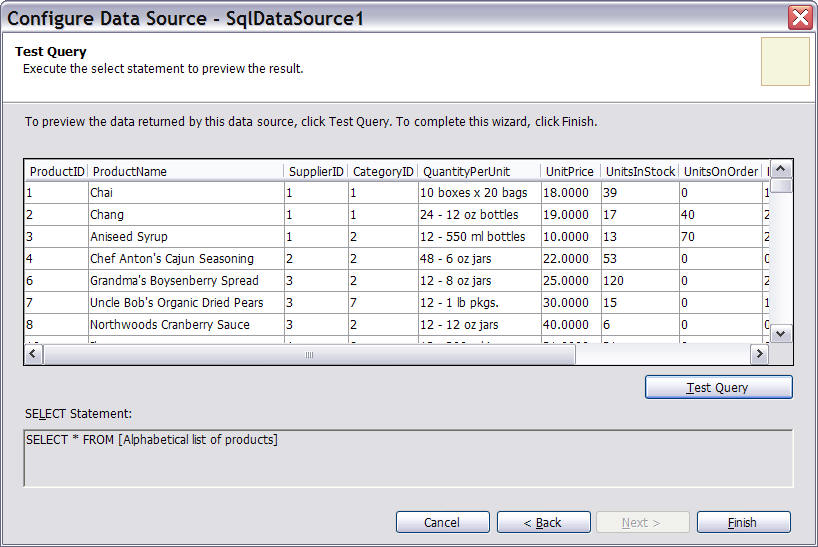The image size is (818, 547).
Task: Click inside the SELECT Statement text box
Action: 408,458
